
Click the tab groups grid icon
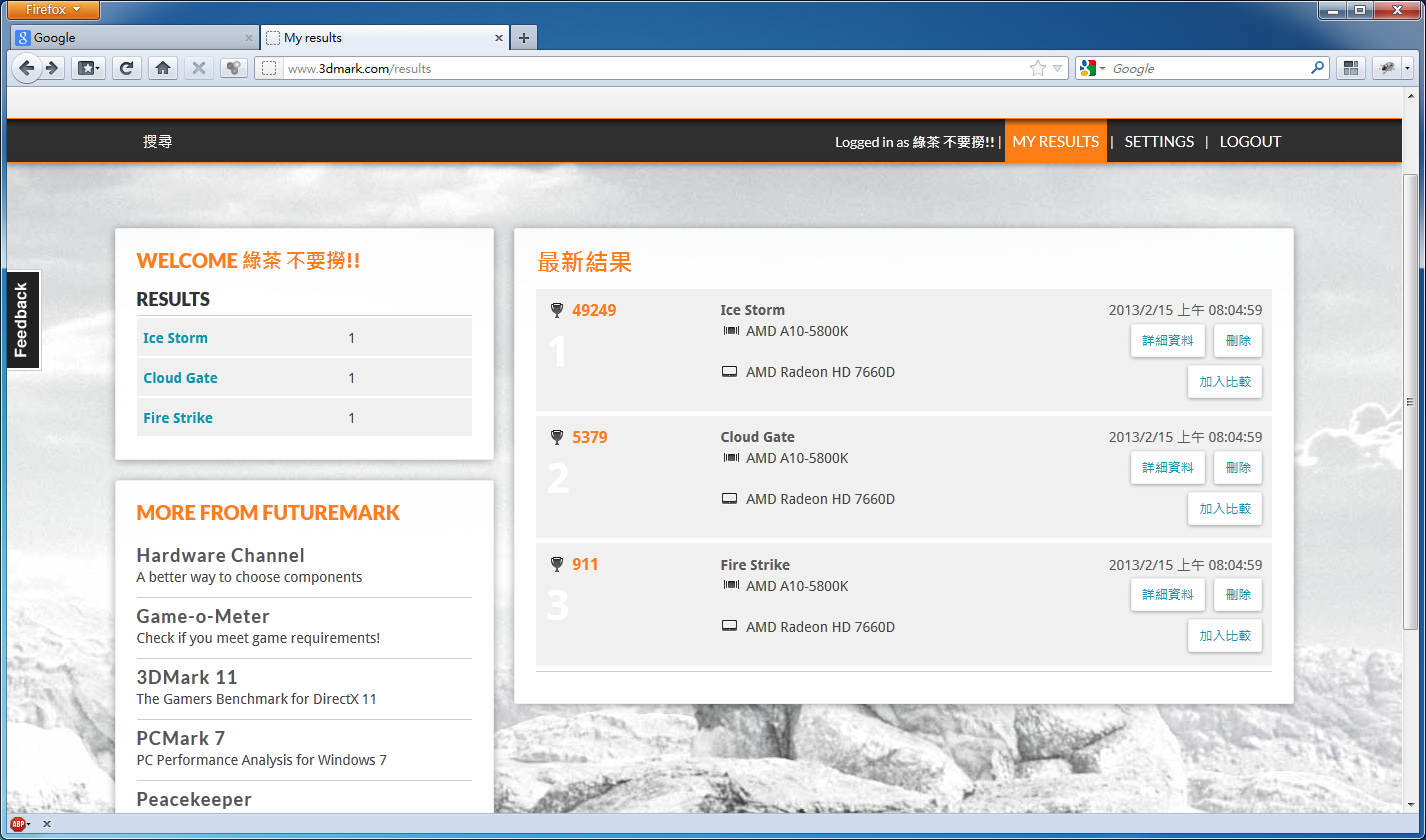click(1351, 68)
